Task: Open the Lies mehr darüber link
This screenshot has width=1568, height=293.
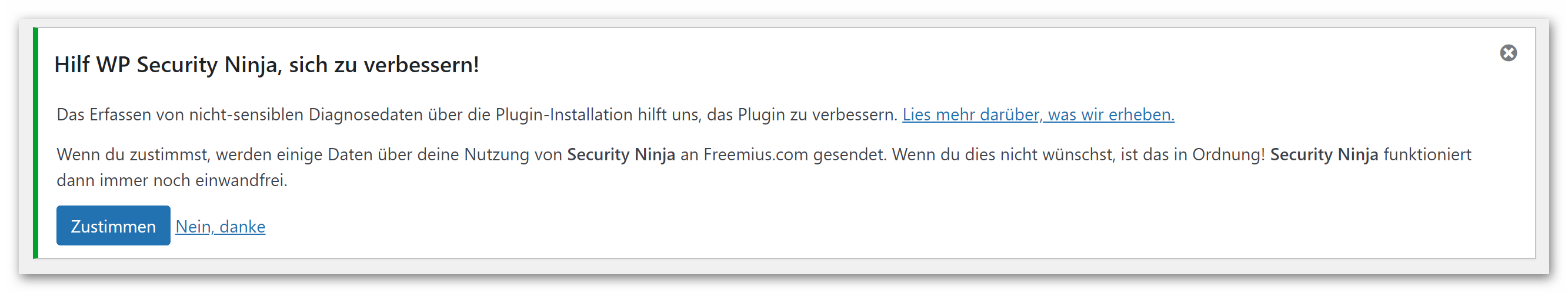Action: coord(1038,114)
